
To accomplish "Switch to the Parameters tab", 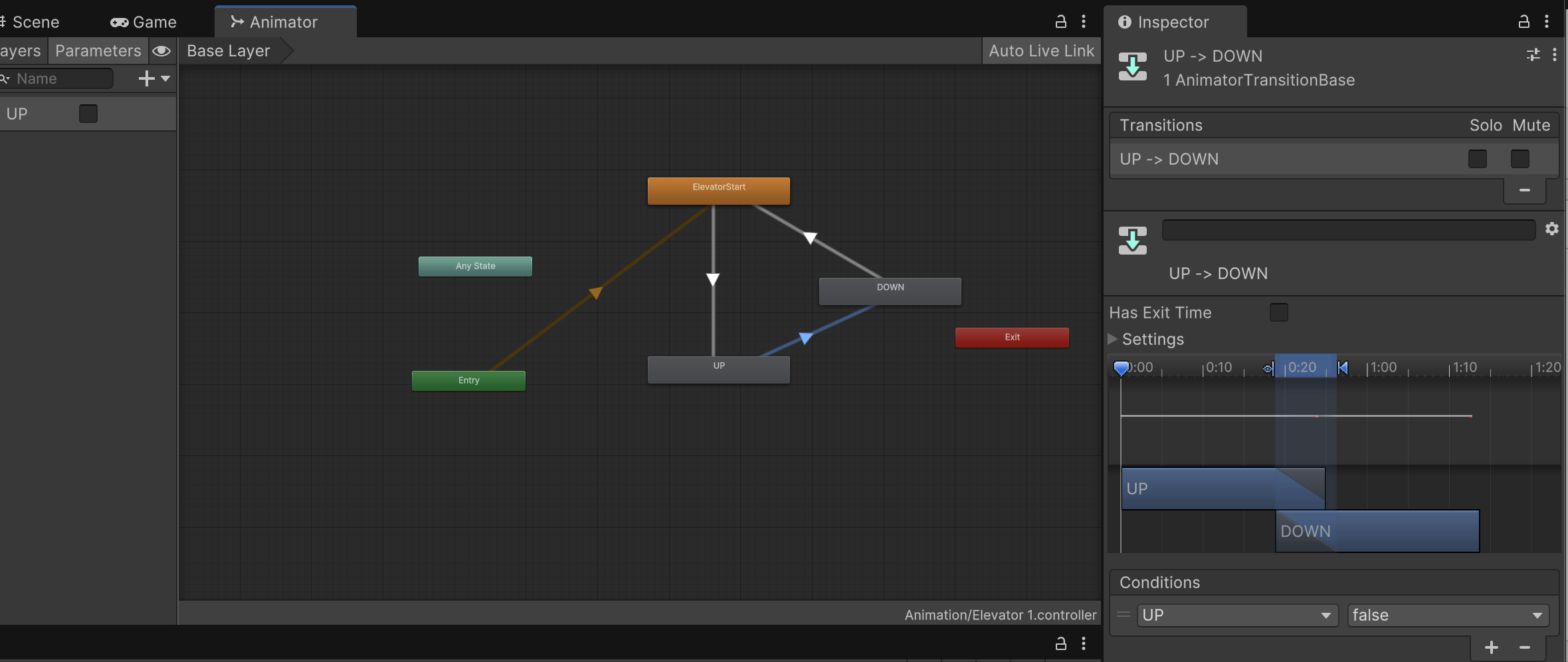I will tap(98, 51).
